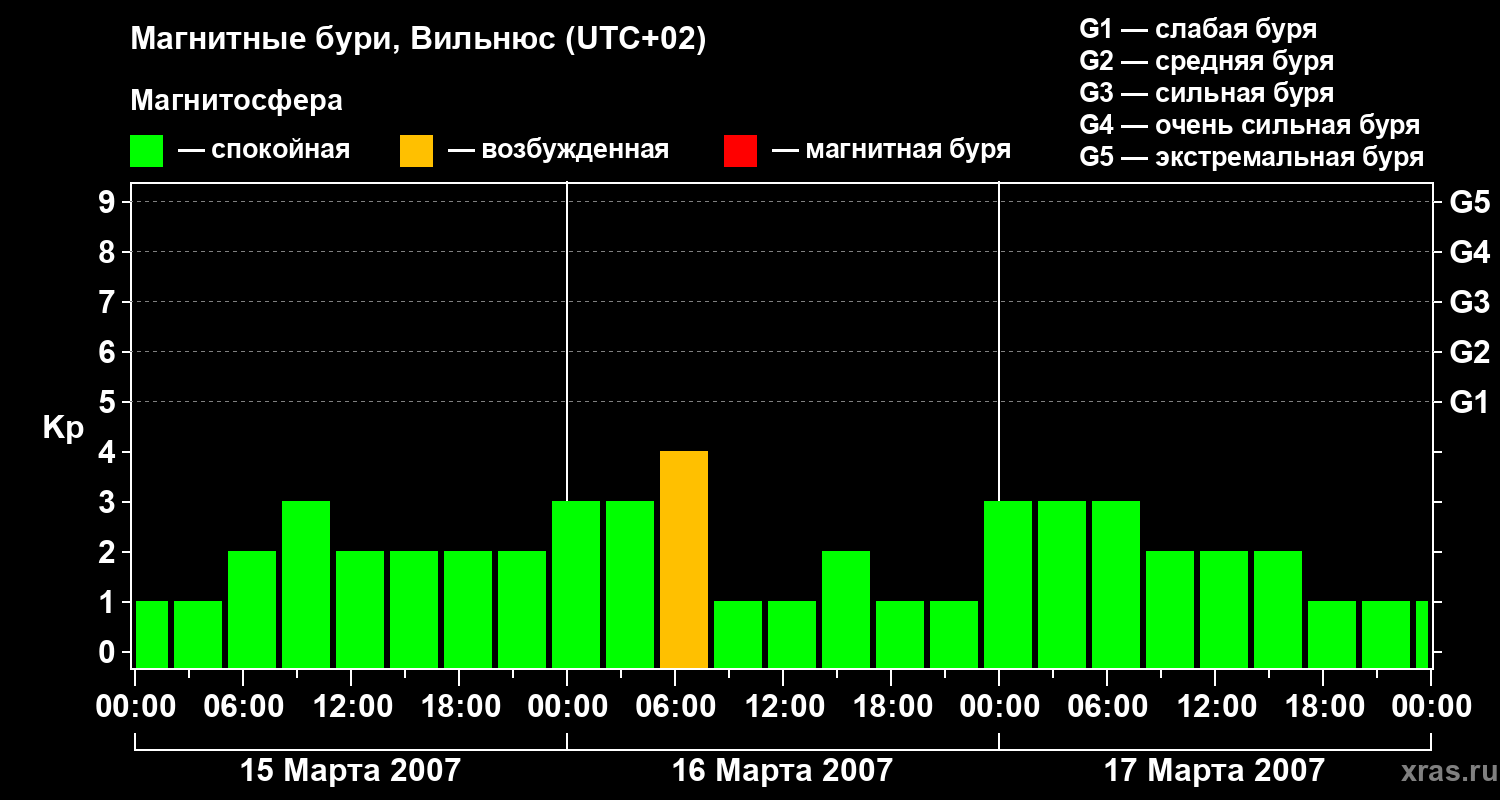Click the '00:00' tick label starting 17 March
Viewport: 1500px width, 800px height.
[x=999, y=707]
